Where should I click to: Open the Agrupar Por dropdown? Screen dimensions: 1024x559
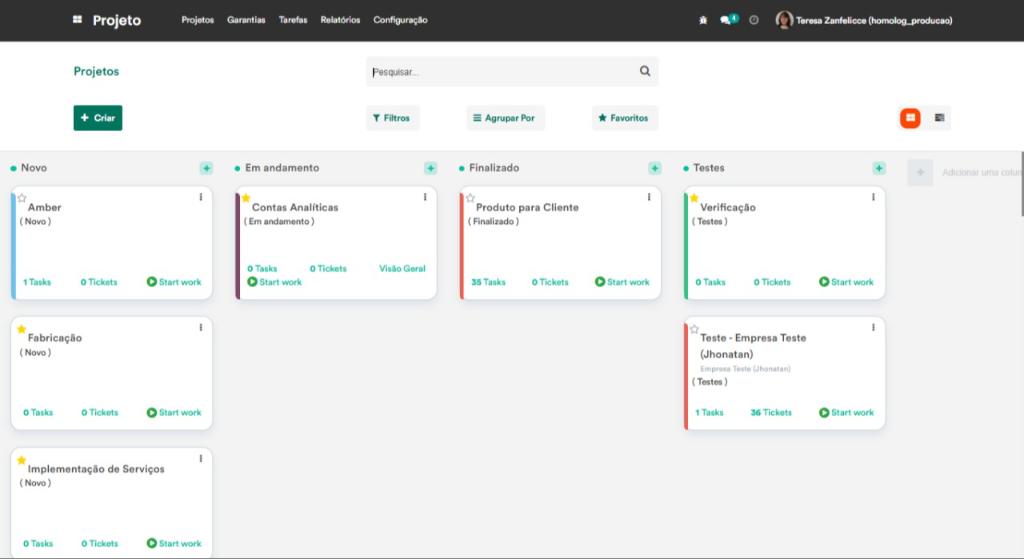pos(504,118)
